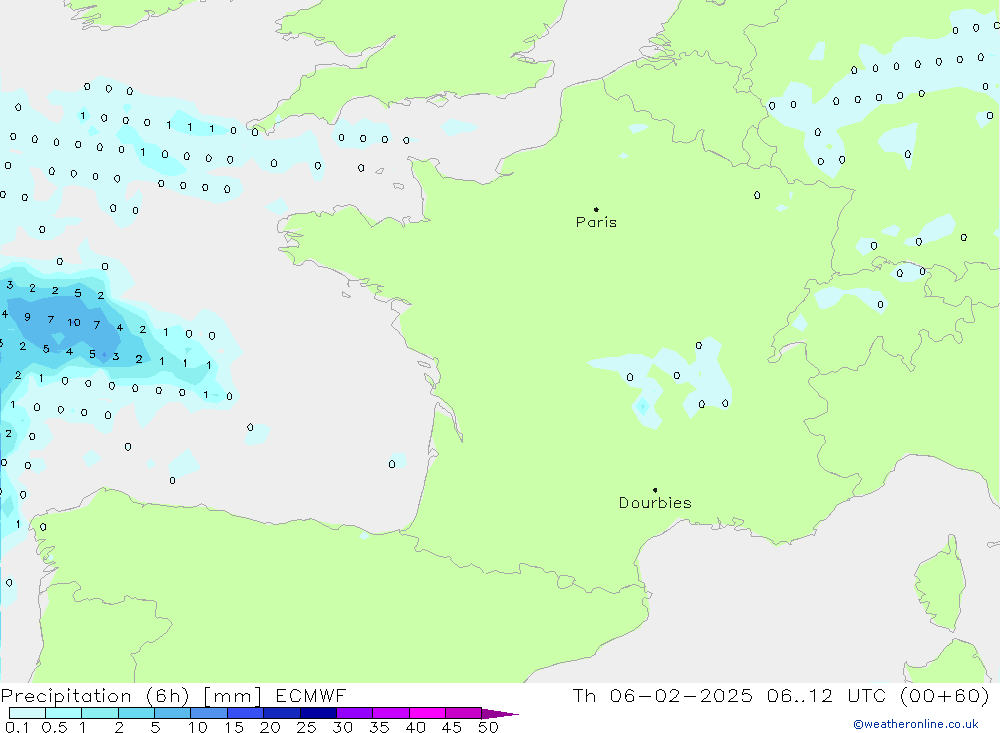
Task: Click the '40' legend scale label
Action: pyautogui.click(x=415, y=727)
